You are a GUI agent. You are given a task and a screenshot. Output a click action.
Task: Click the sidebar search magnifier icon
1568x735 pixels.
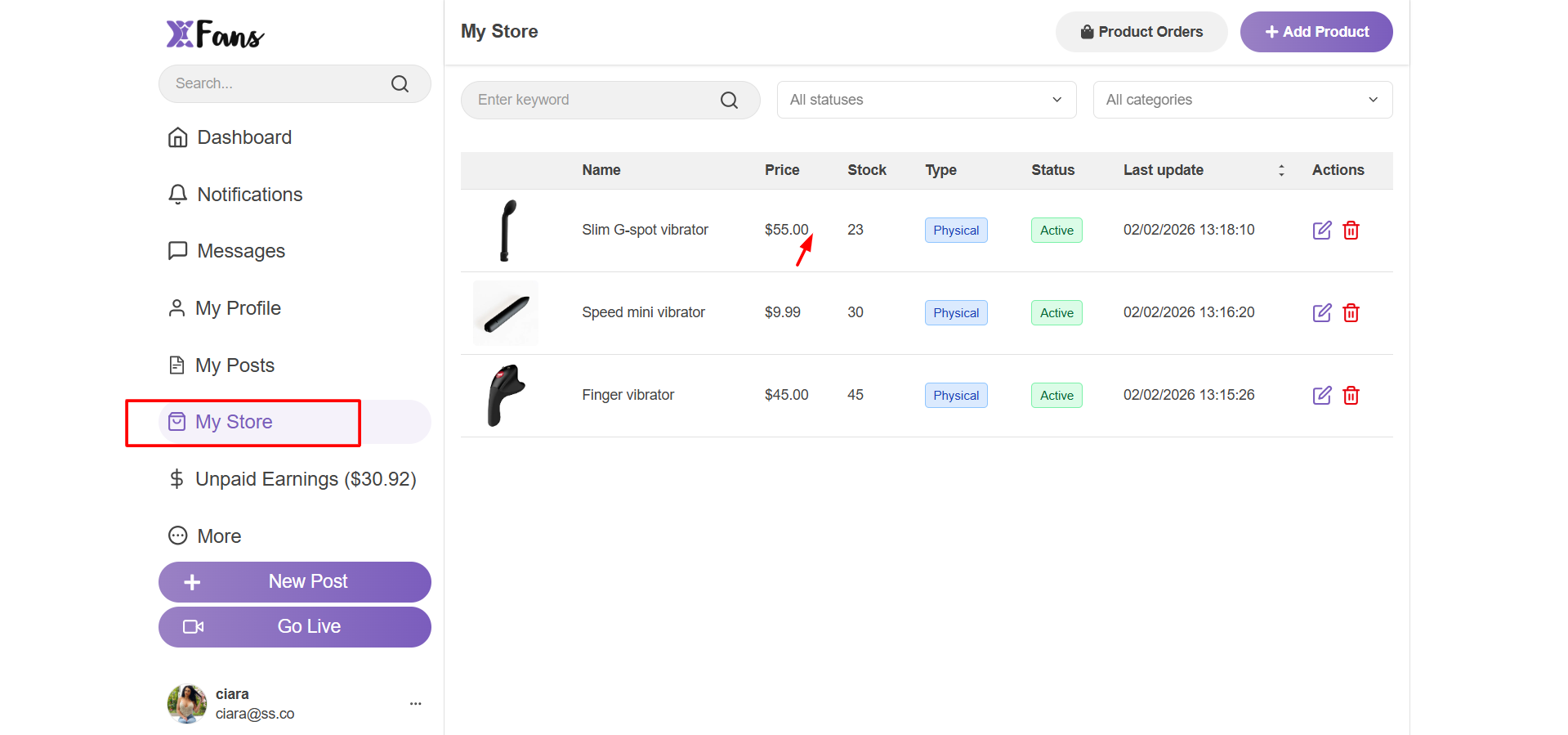point(400,84)
